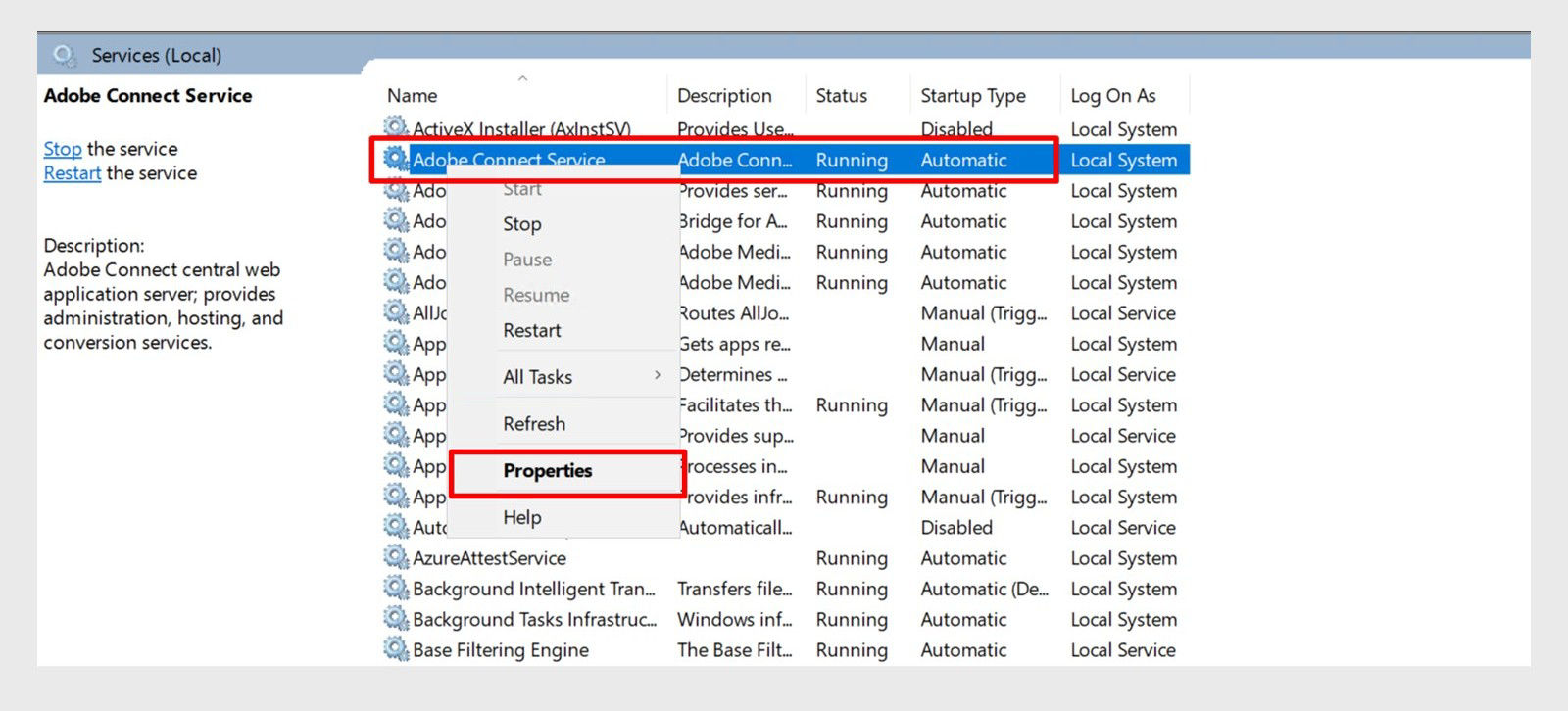
Task: Click 'Disabled' startup type in 'Automaticall...' row
Action: point(956,527)
